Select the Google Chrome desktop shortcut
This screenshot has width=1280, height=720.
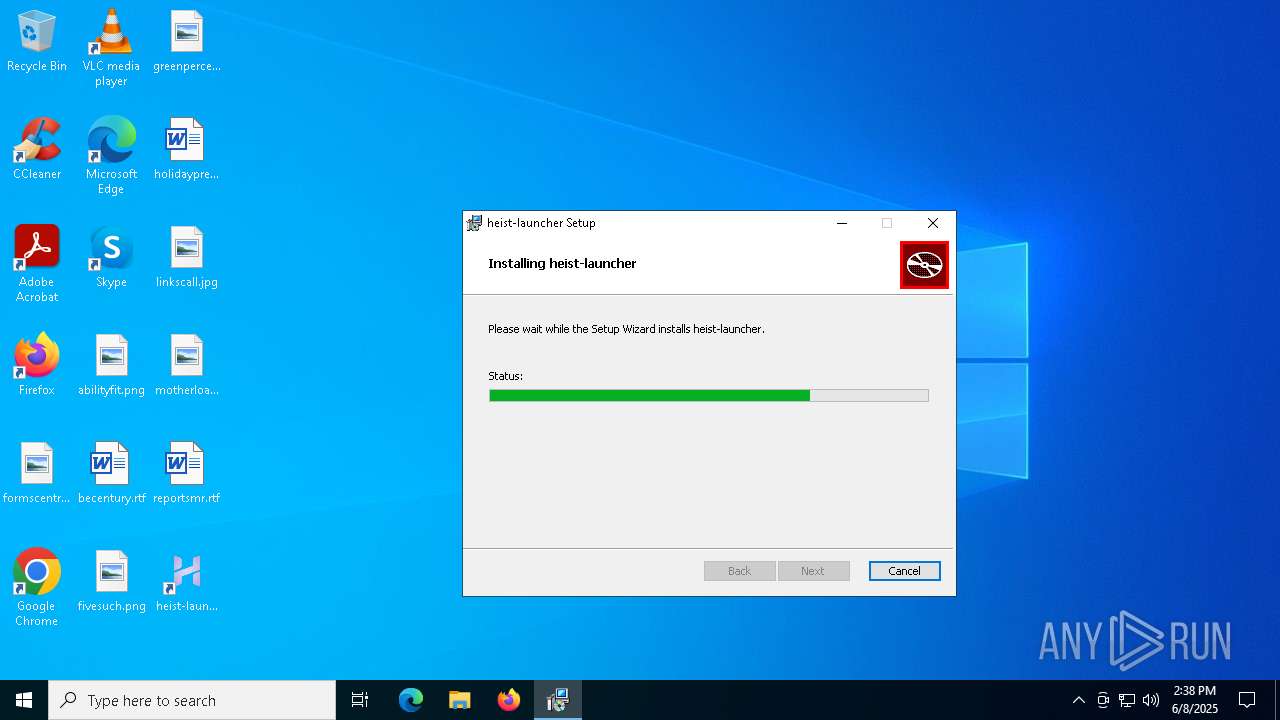[37, 588]
